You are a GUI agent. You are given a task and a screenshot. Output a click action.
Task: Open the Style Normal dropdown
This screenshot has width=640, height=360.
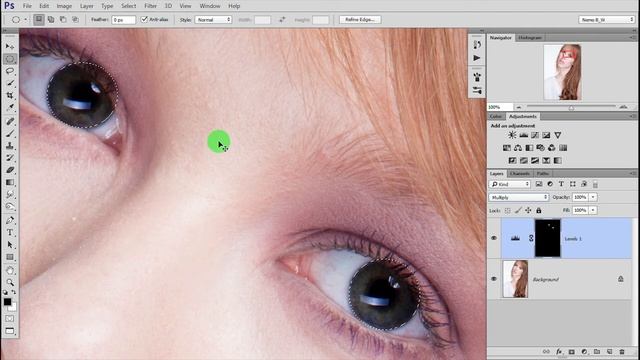[213, 20]
